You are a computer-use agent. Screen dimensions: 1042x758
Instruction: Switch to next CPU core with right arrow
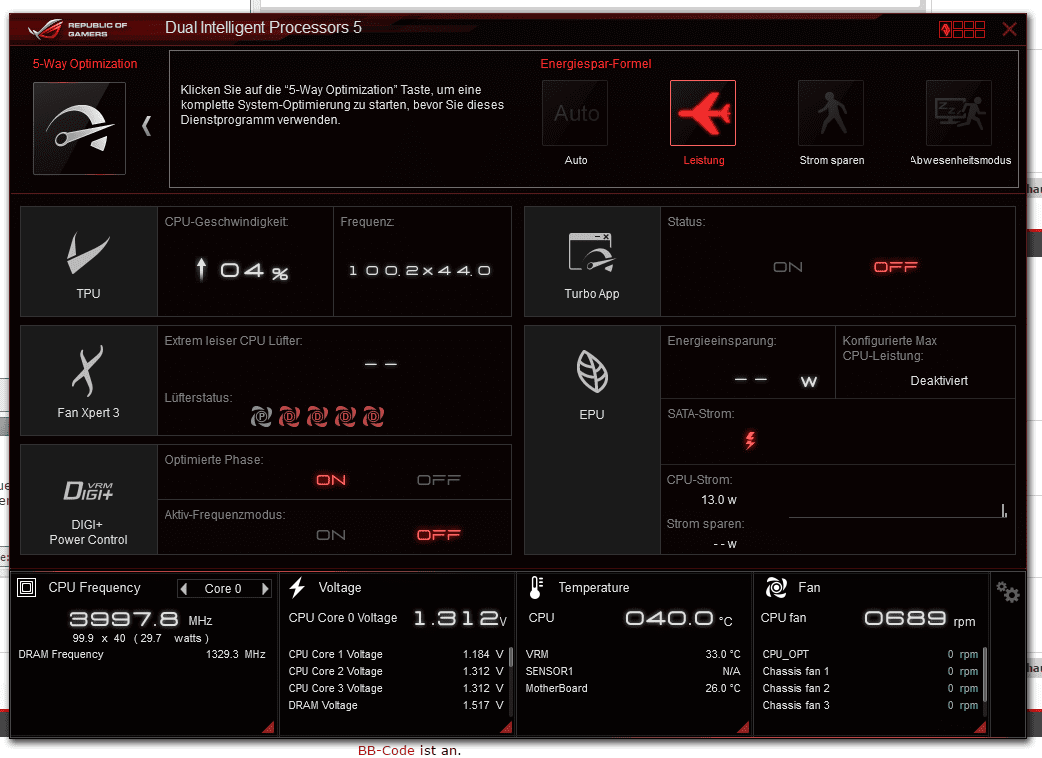(x=265, y=589)
